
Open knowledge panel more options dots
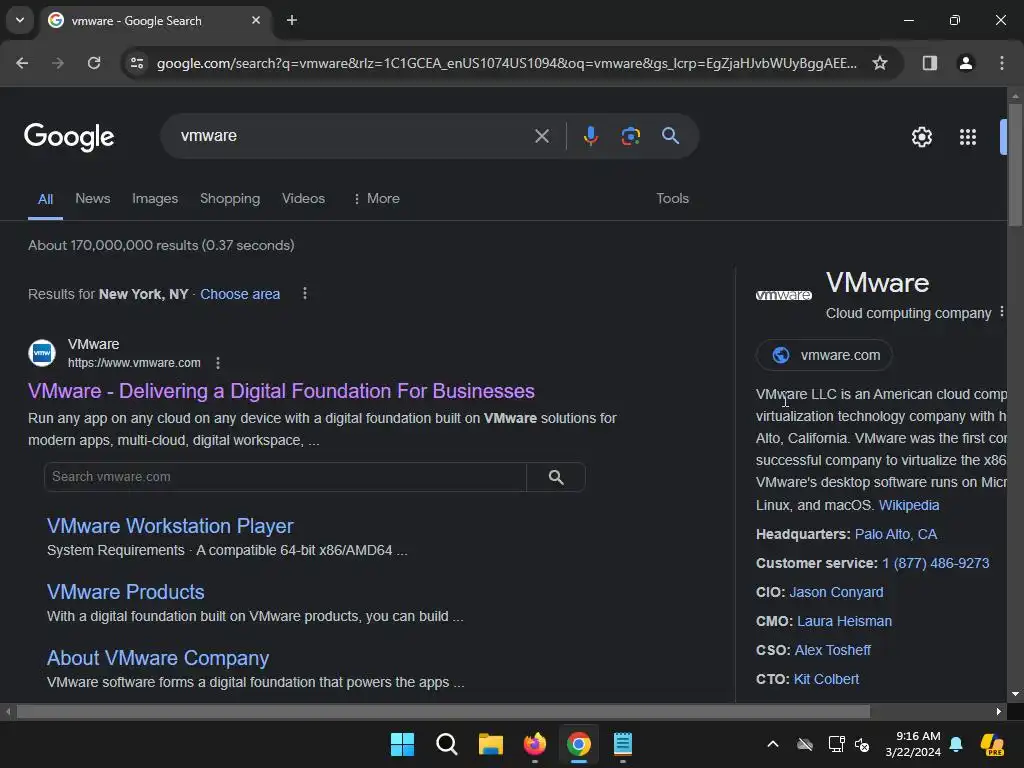click(1002, 312)
